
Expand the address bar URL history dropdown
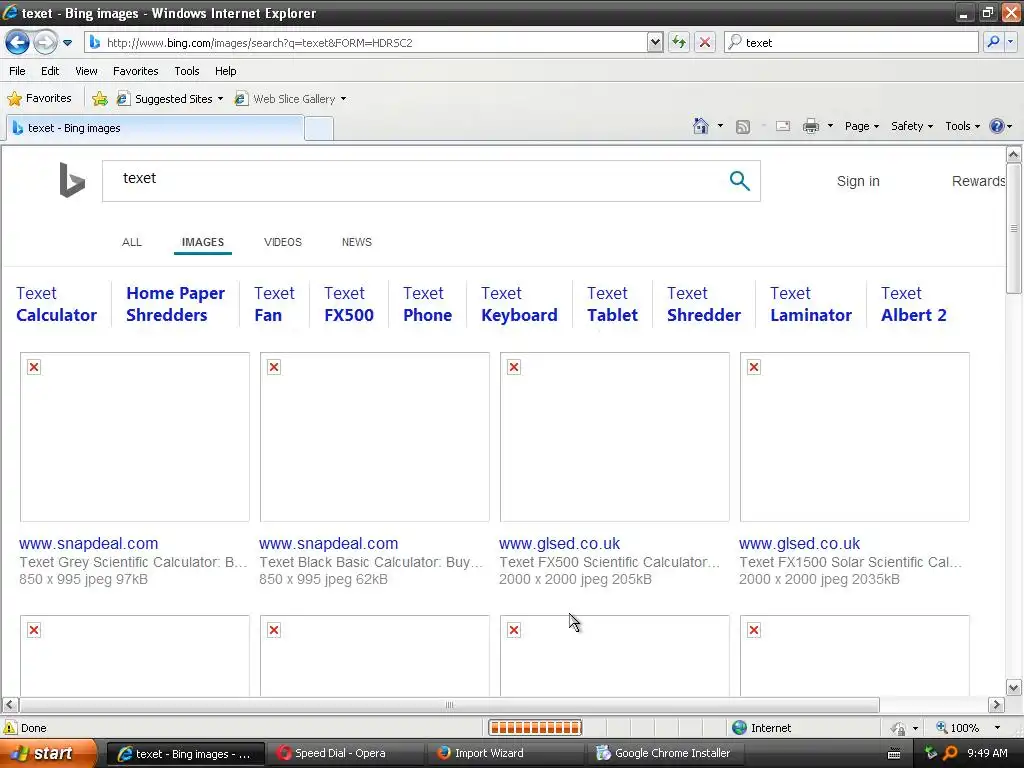[655, 42]
